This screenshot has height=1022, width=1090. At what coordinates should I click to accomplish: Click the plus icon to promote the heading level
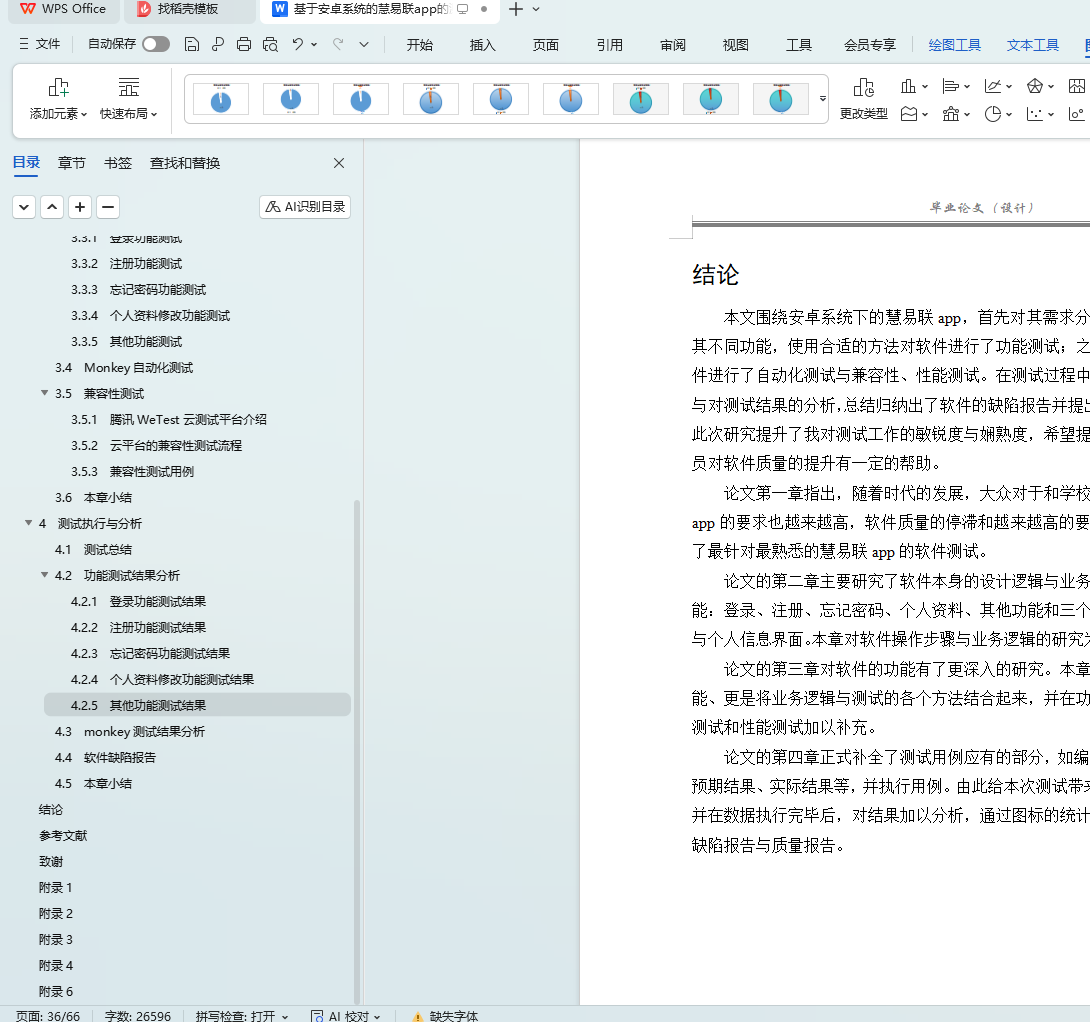[80, 207]
